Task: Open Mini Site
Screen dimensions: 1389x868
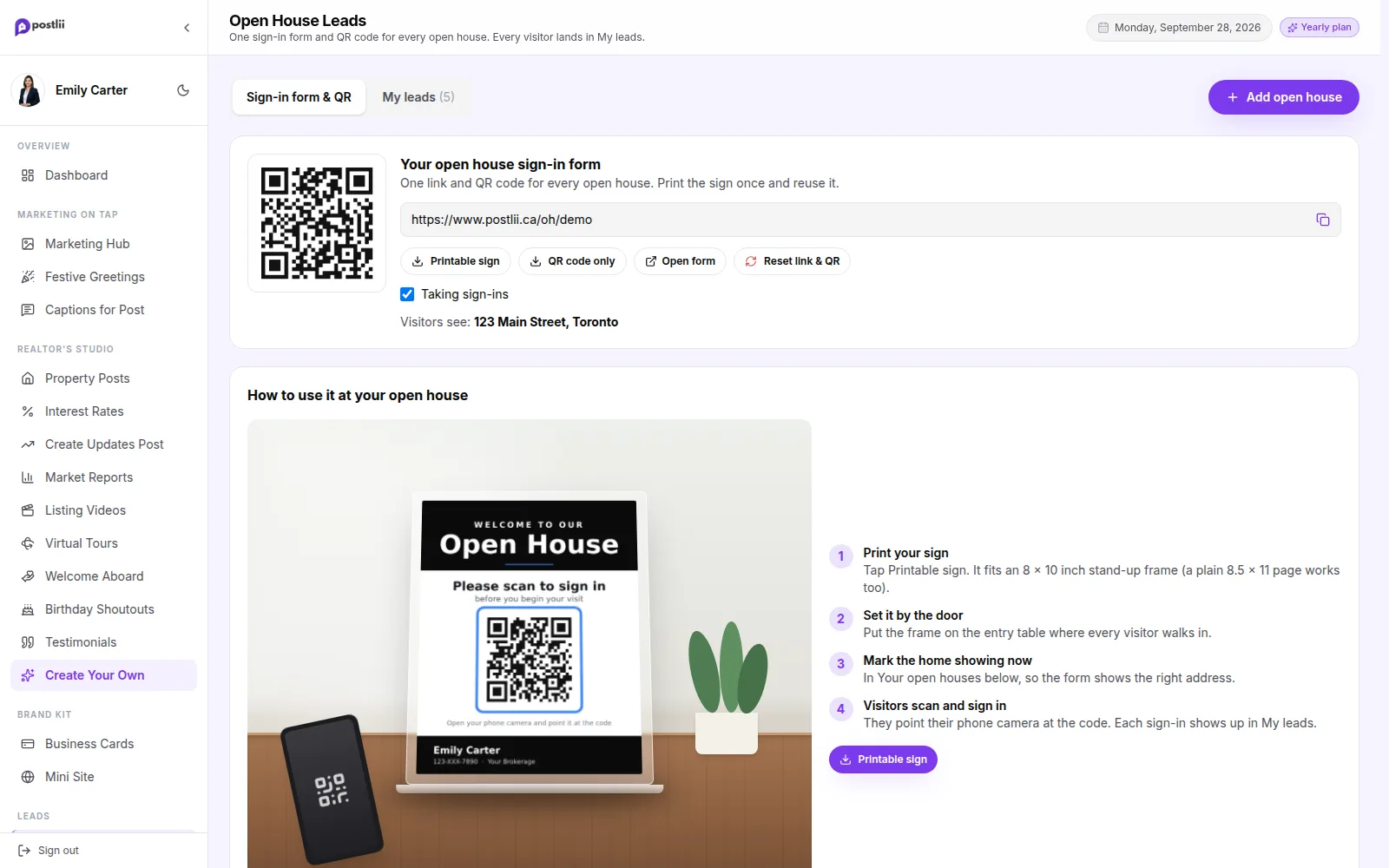Action: [x=103, y=777]
